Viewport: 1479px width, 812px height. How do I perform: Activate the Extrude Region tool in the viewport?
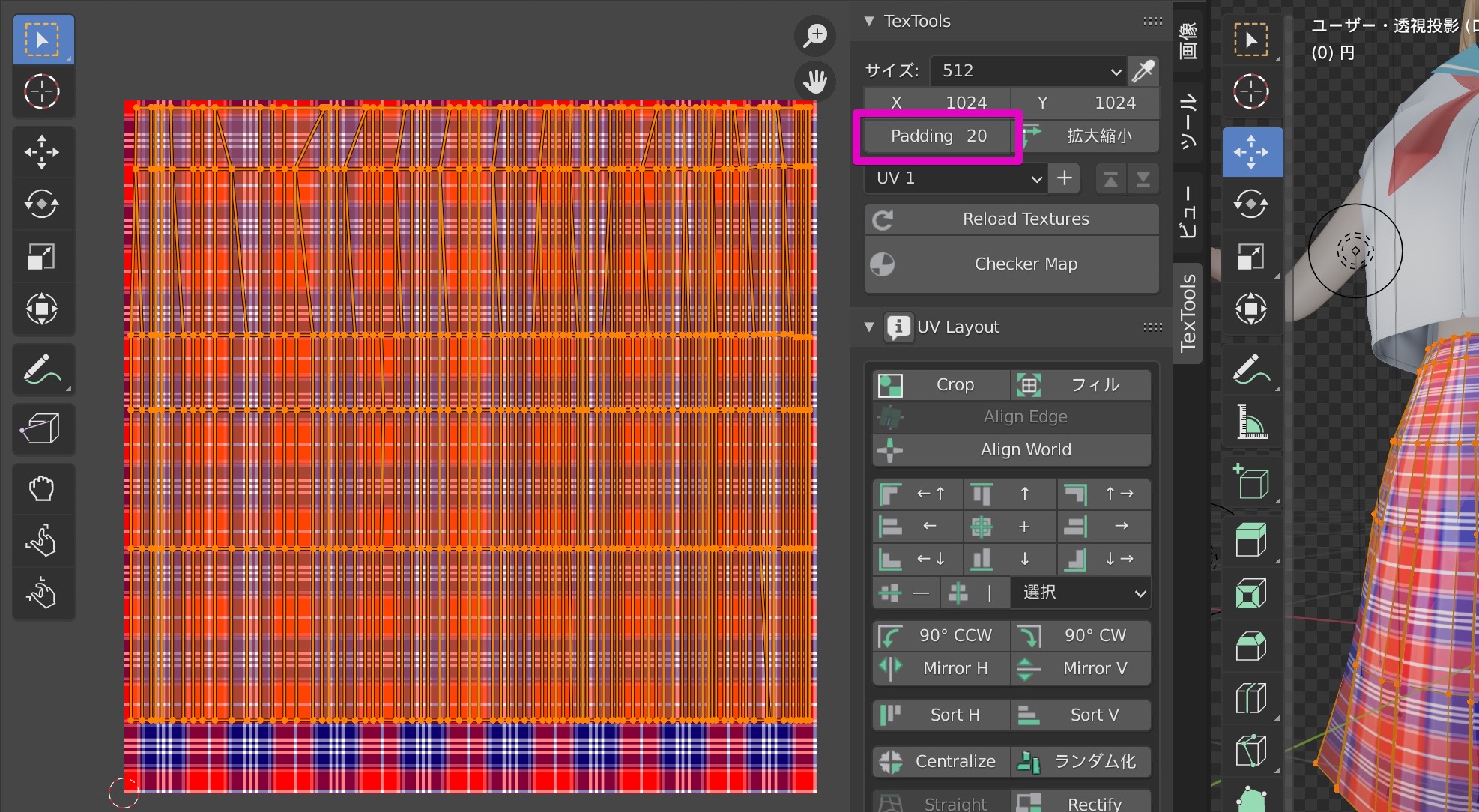[1252, 539]
